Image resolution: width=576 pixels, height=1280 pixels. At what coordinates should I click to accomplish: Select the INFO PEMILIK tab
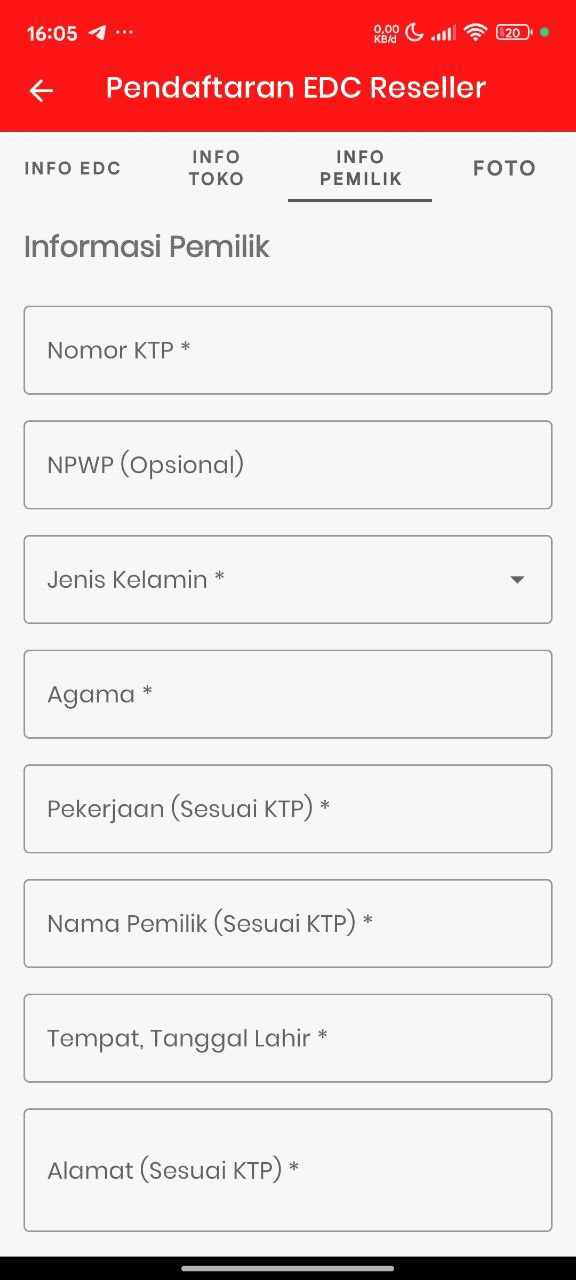360,168
